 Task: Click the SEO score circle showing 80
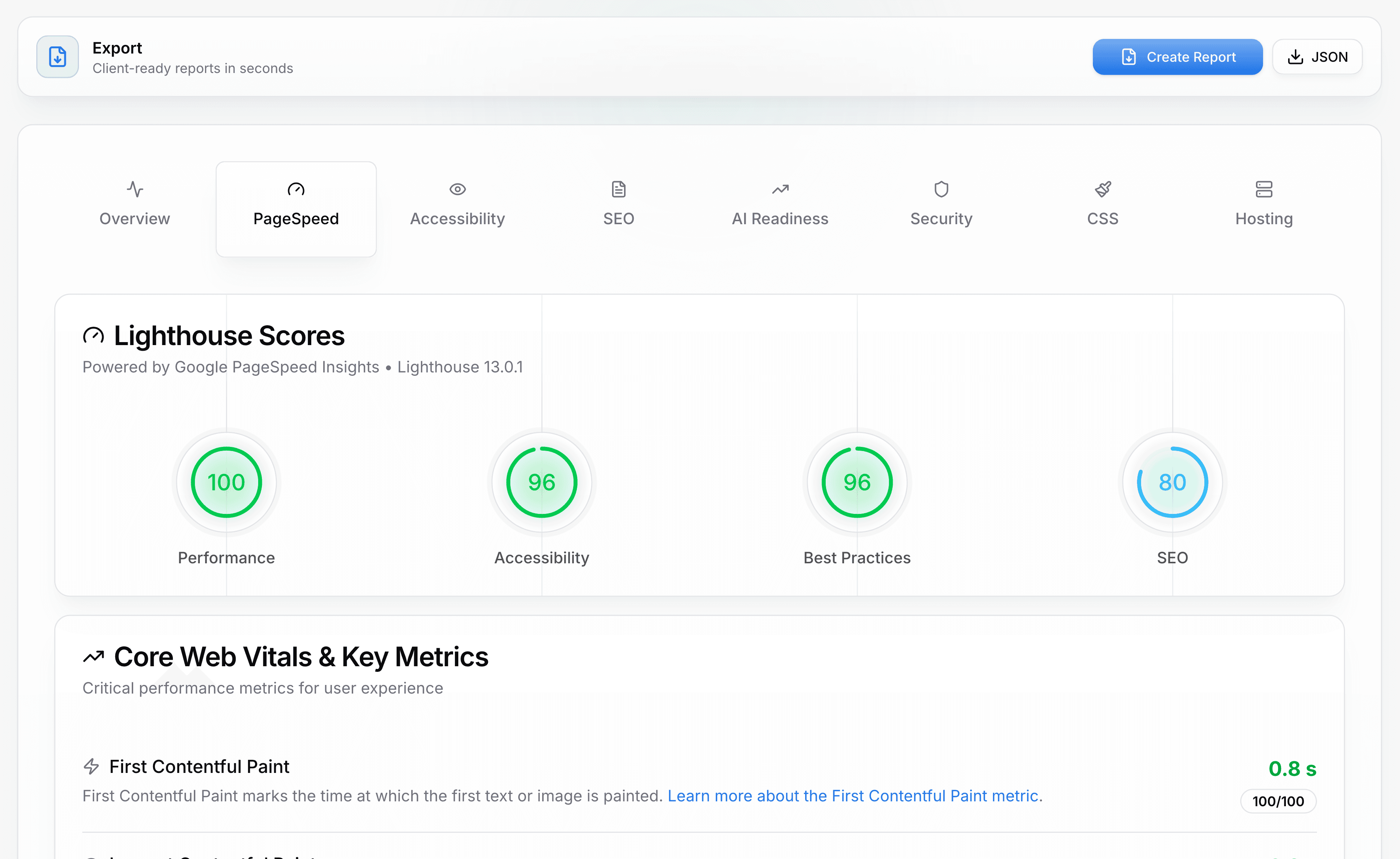coord(1172,482)
